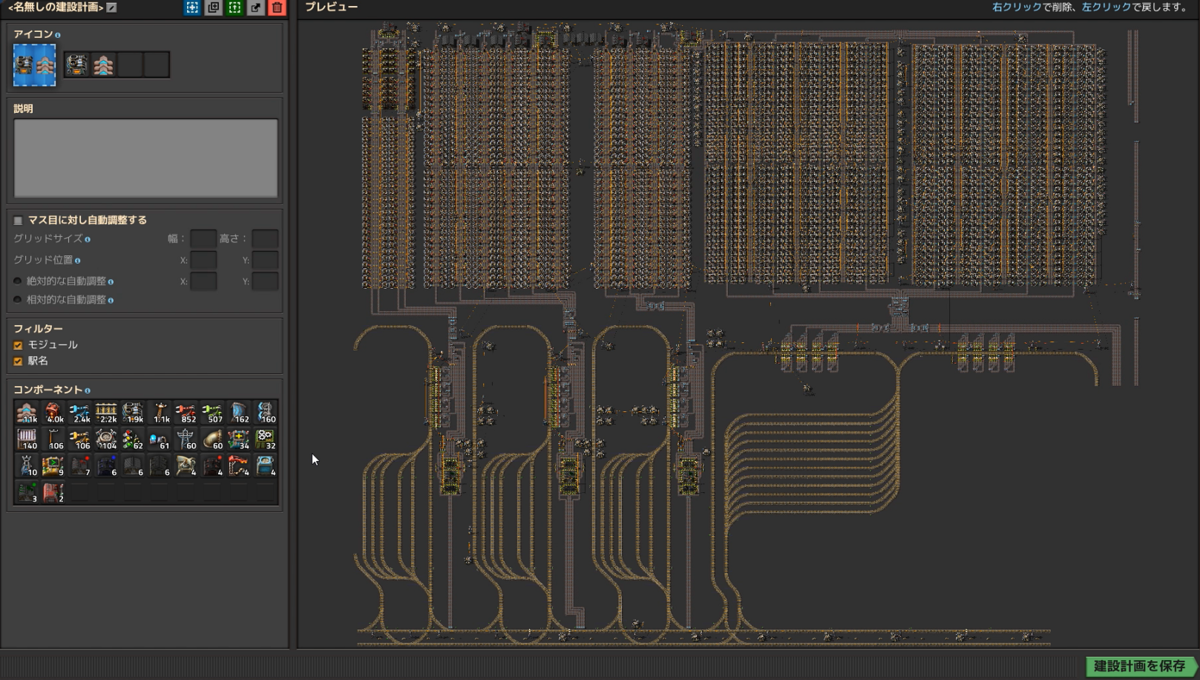The height and width of the screenshot is (680, 1200).
Task: Click info icon beside グリッドサイズ
Action: click(88, 239)
